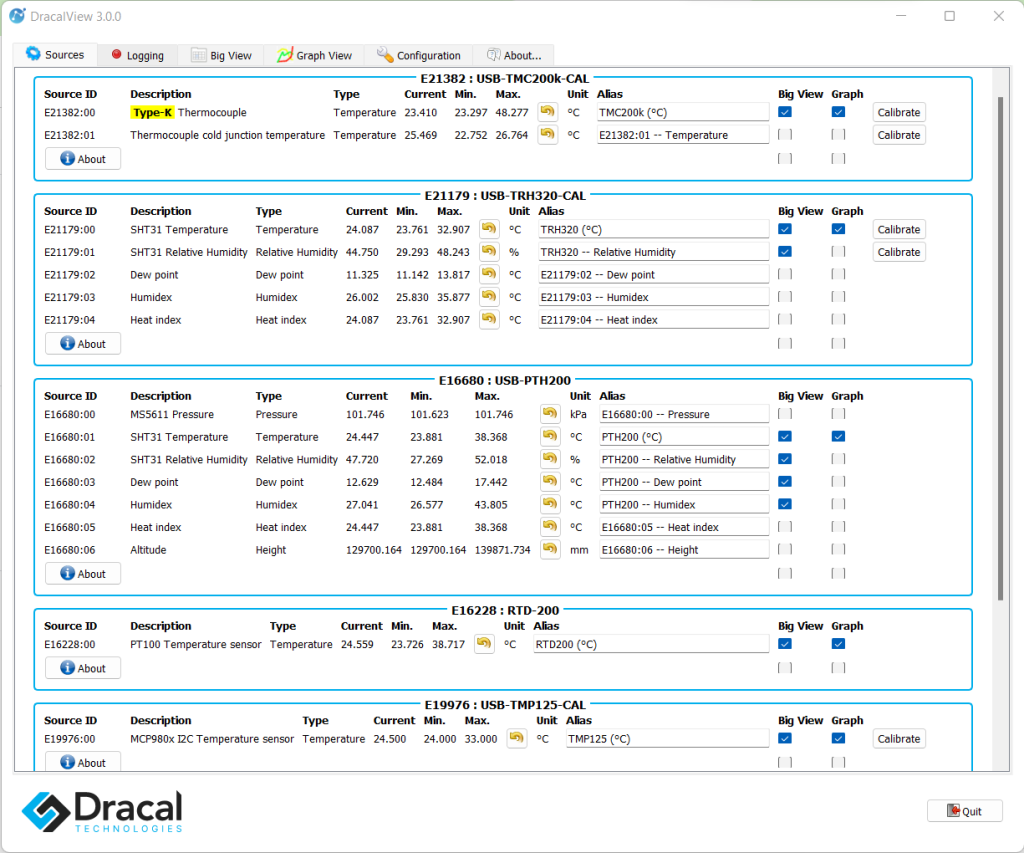Uncheck Graph for TMC200k (°C)
The width and height of the screenshot is (1024, 853).
[839, 112]
